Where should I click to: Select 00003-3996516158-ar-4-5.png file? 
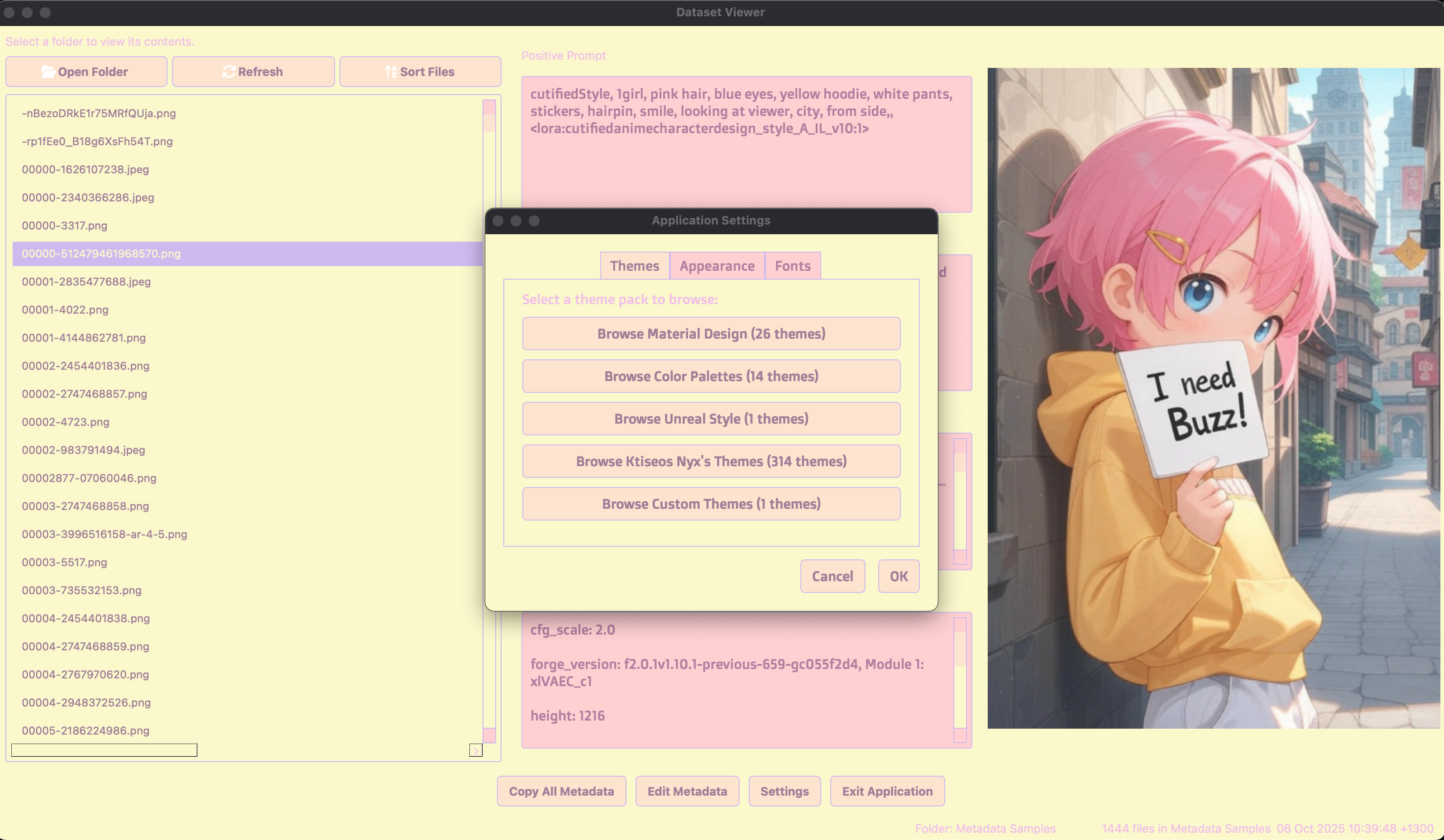[x=104, y=534]
